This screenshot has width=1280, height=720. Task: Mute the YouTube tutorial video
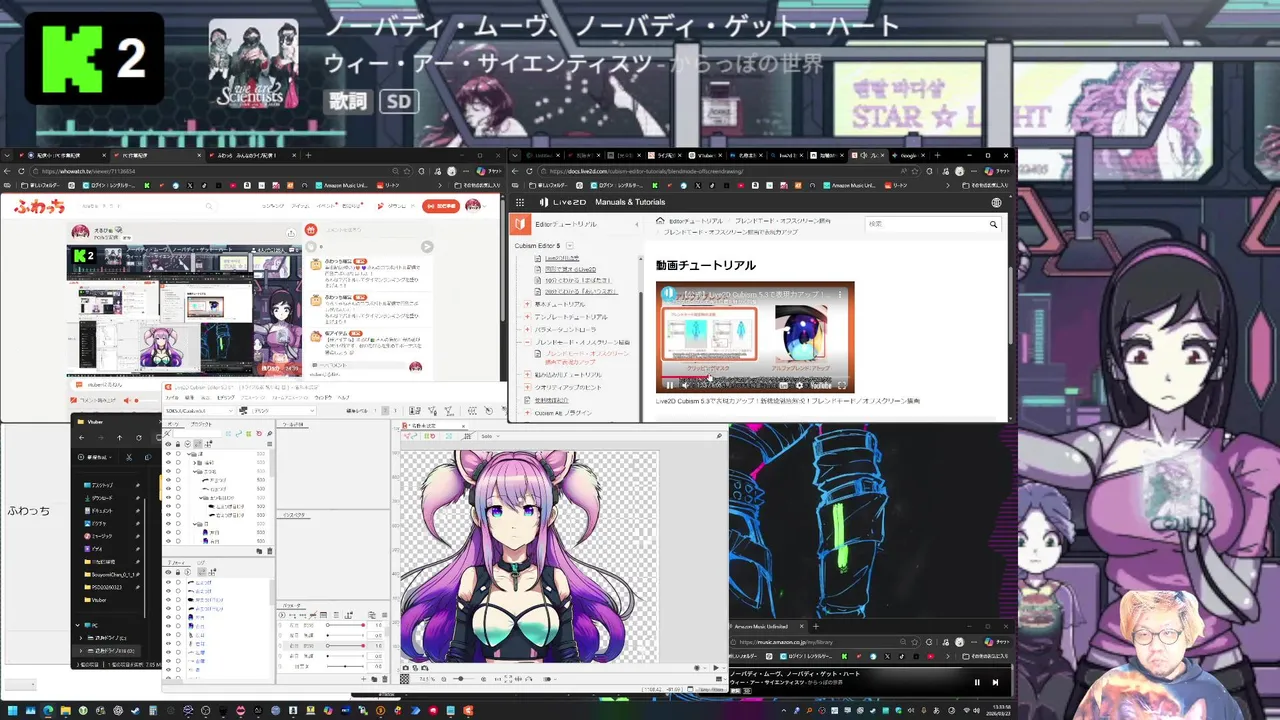click(x=685, y=385)
